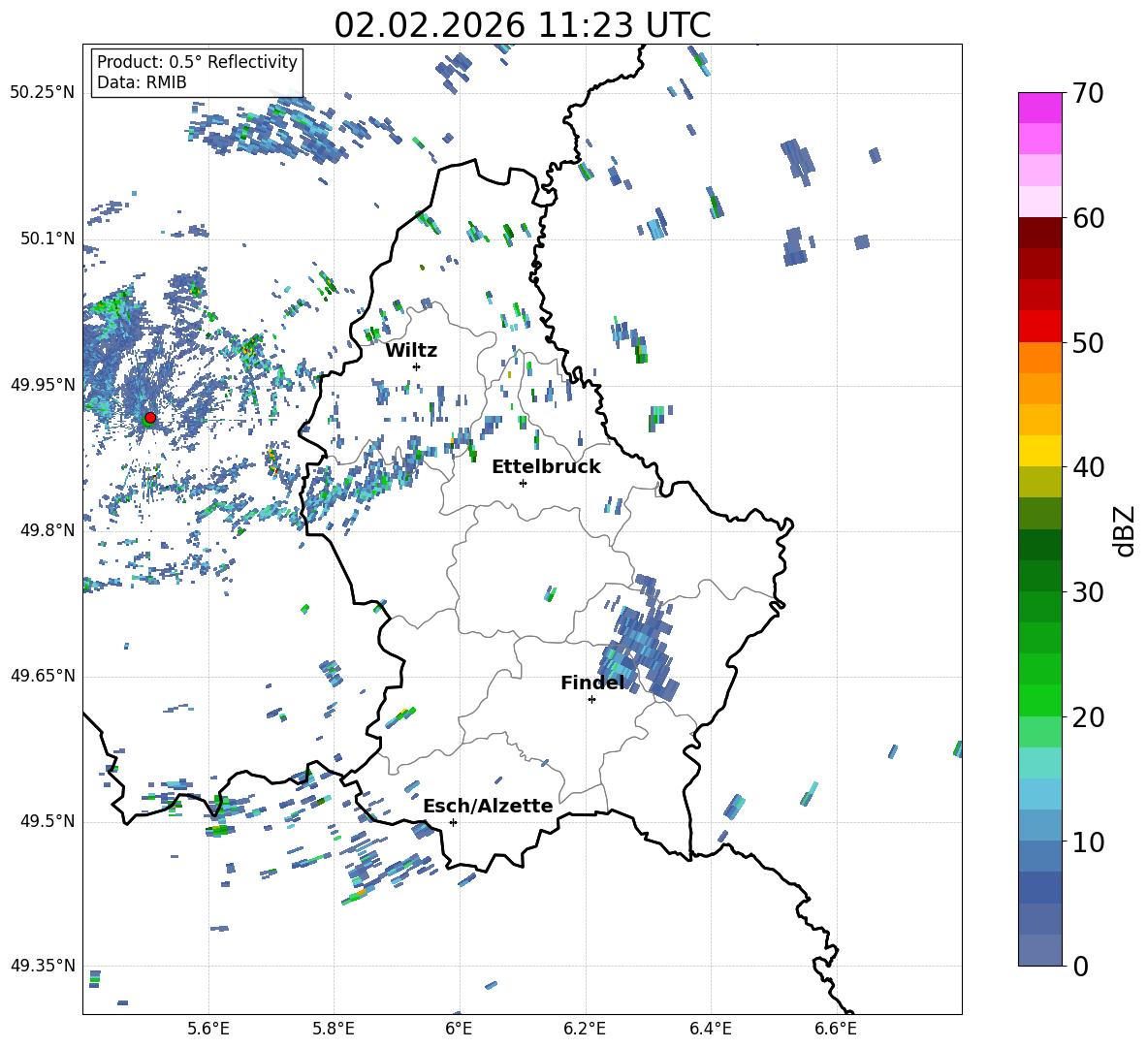Viewport: 1148px width, 1048px height.
Task: Click the Product 0.5° Reflectivity text
Action: [197, 62]
